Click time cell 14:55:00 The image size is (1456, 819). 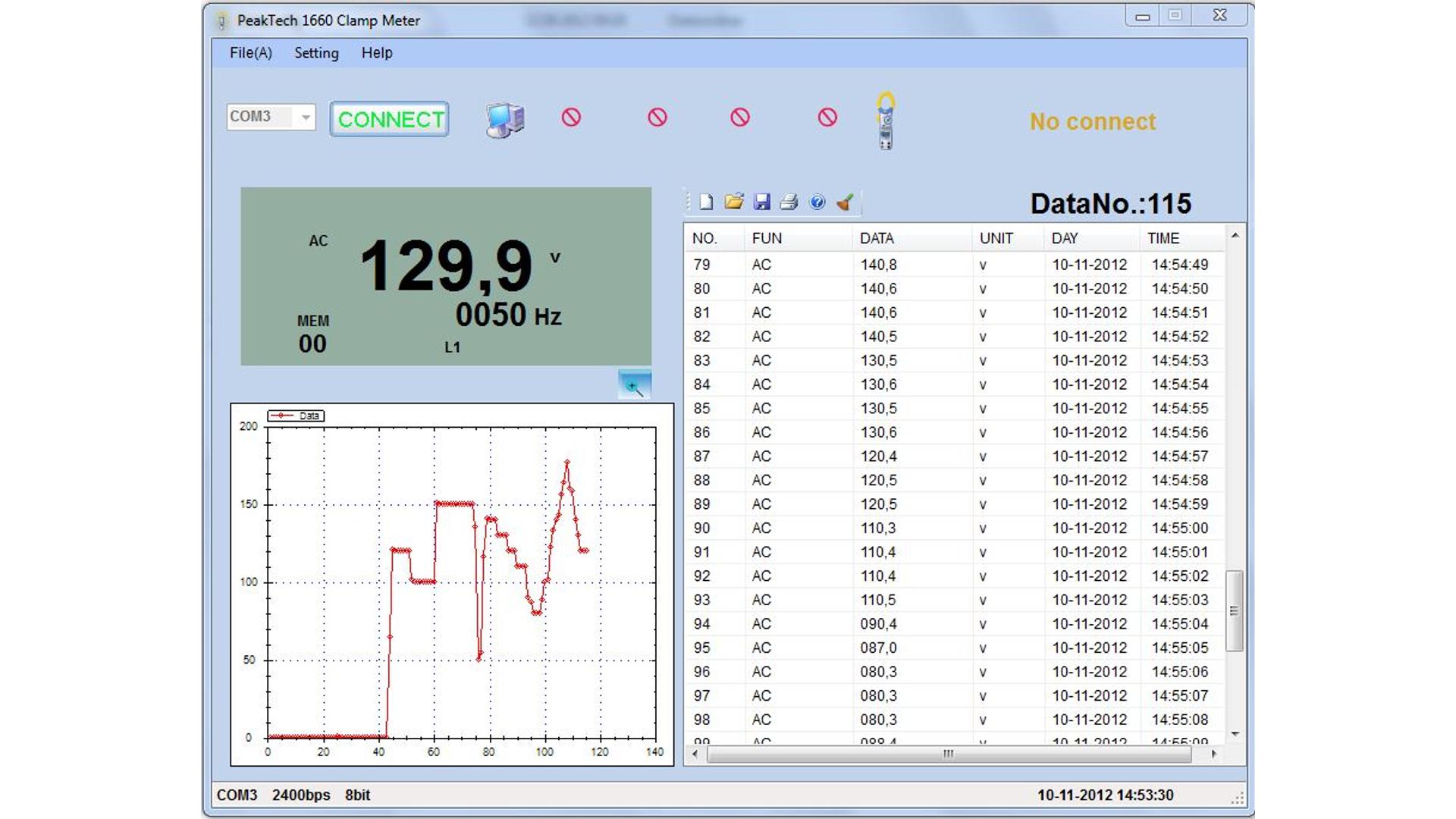[1180, 529]
